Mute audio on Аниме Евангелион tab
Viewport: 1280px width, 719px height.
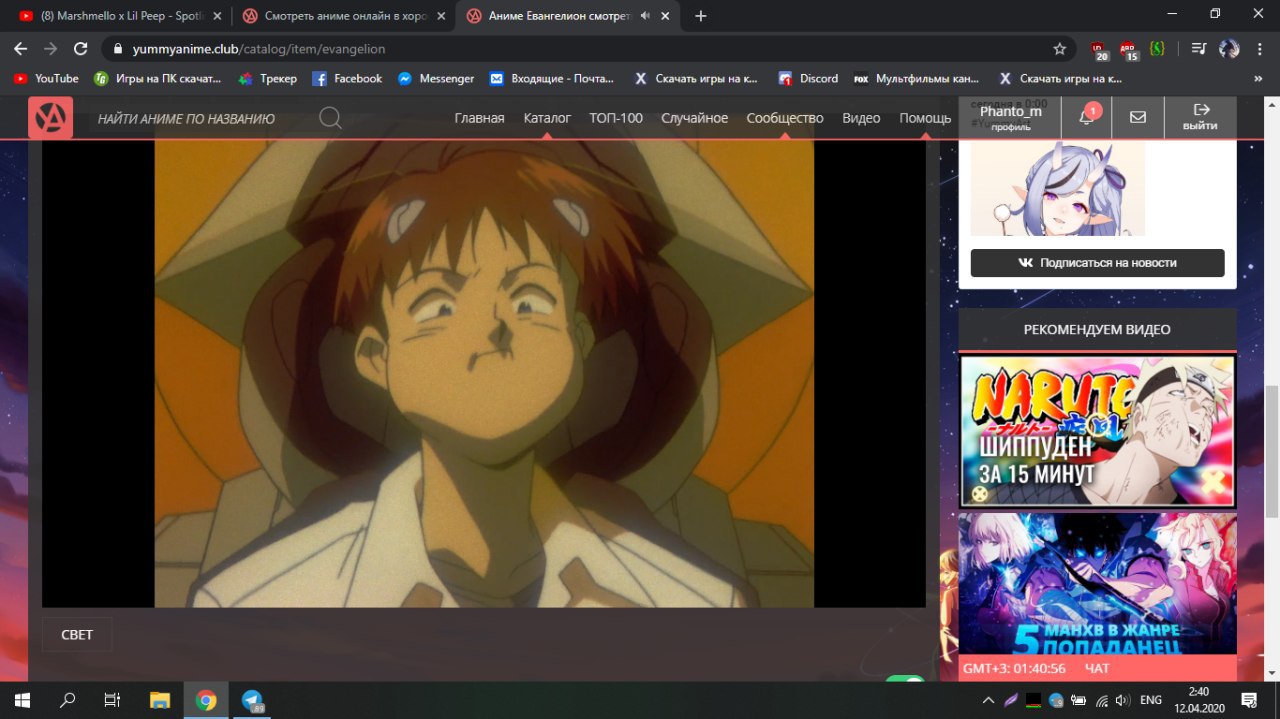[646, 16]
